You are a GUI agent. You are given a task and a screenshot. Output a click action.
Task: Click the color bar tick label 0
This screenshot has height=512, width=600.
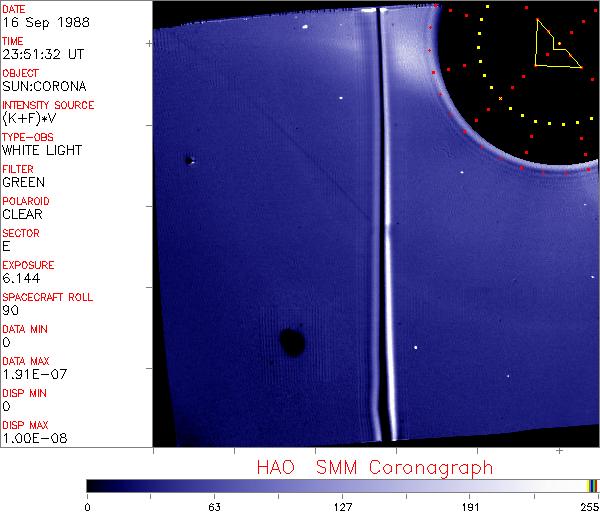point(88,507)
